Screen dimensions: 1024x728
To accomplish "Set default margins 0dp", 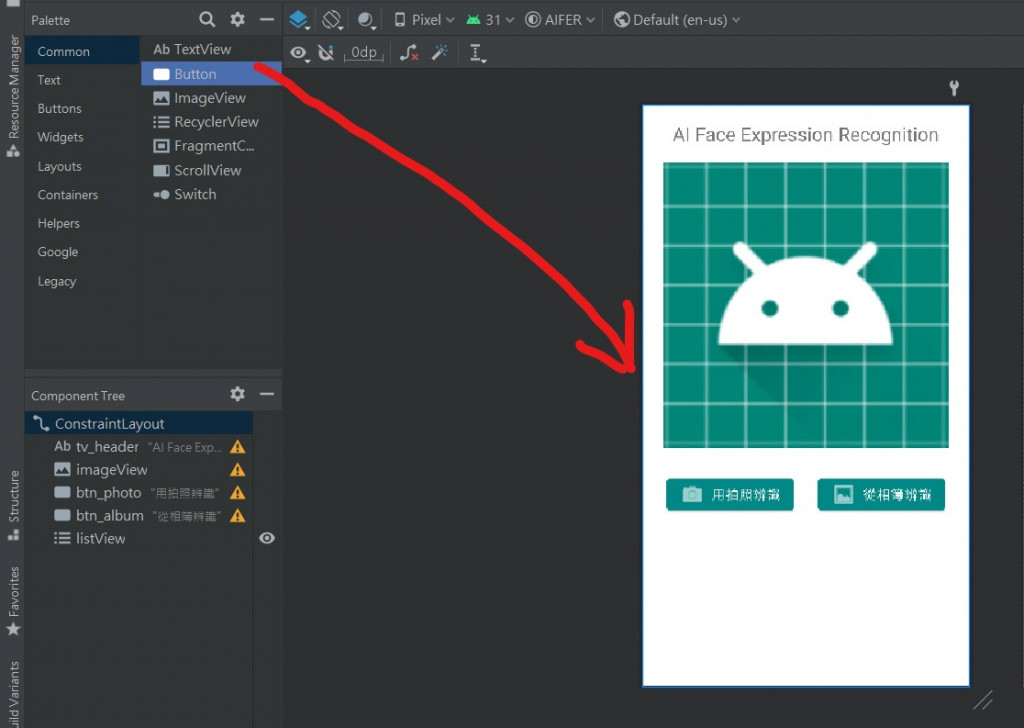I will click(364, 53).
